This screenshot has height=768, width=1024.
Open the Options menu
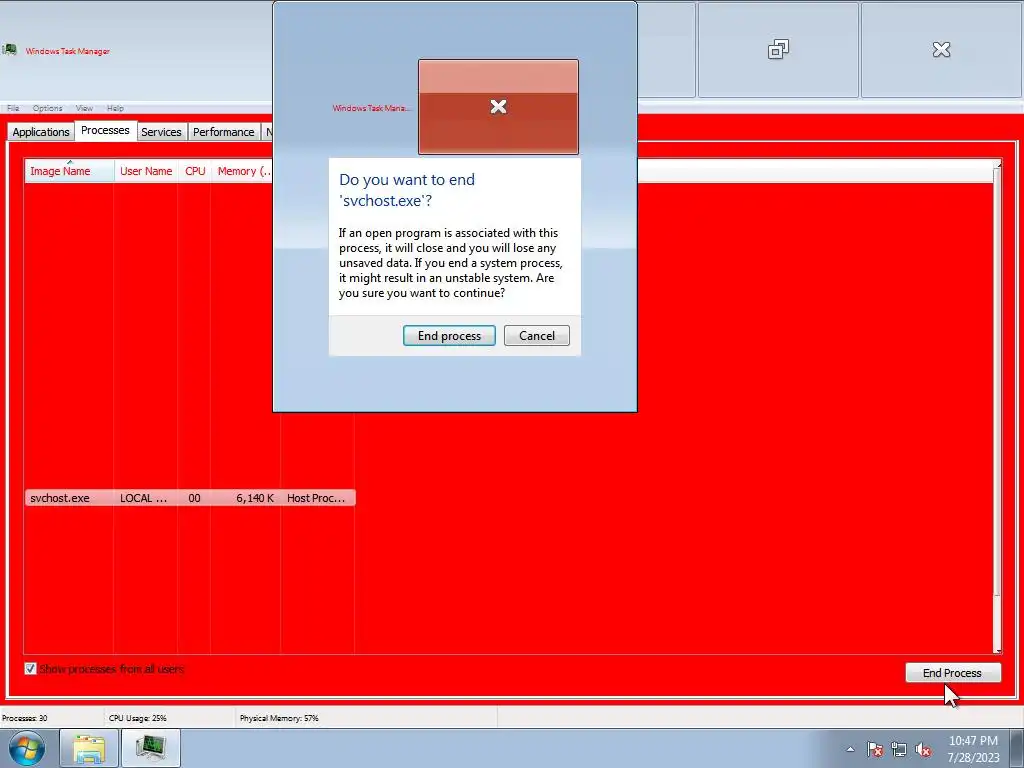click(48, 108)
